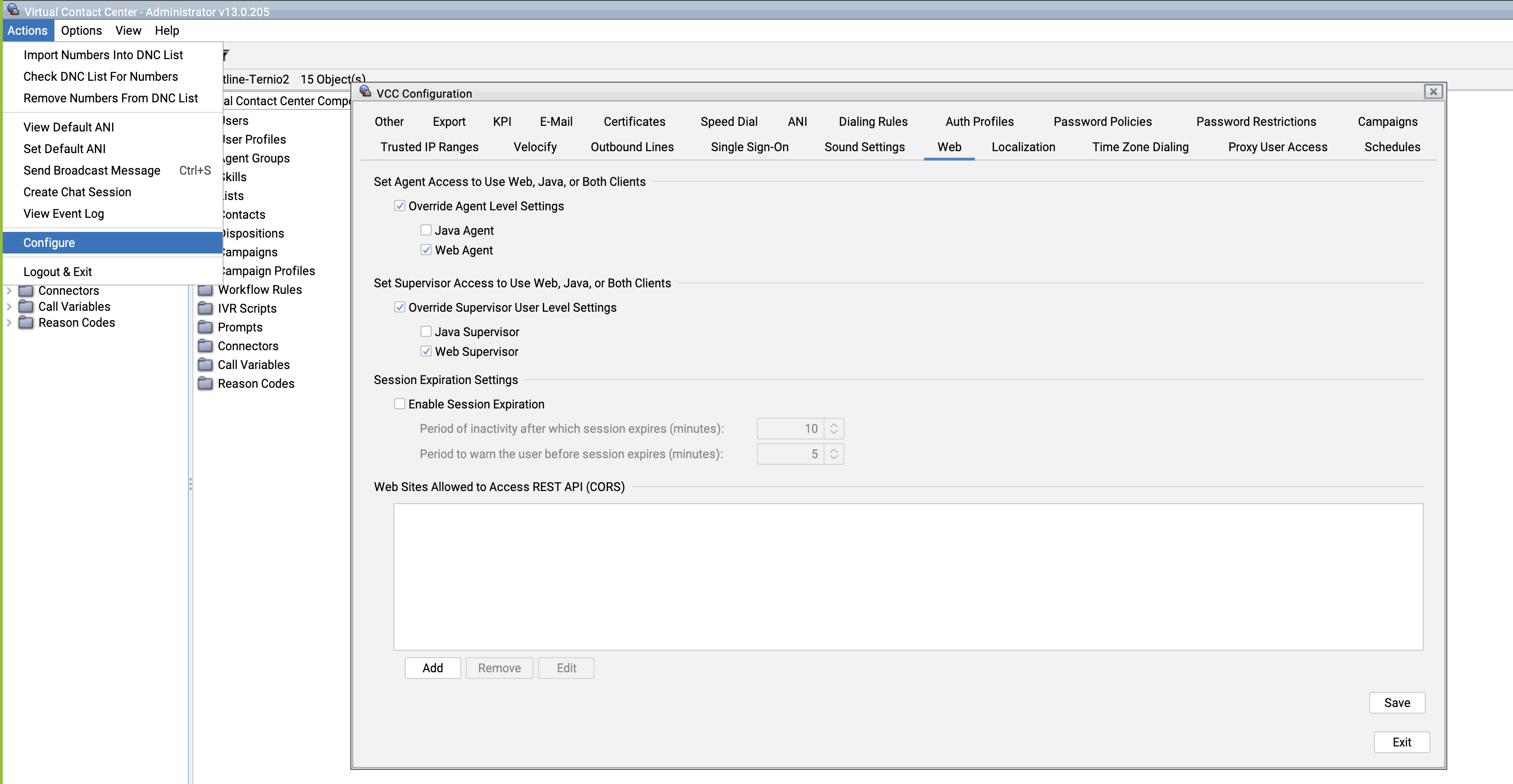
Task: Click the Reason Codes folder icon in the object list
Action: 205,384
